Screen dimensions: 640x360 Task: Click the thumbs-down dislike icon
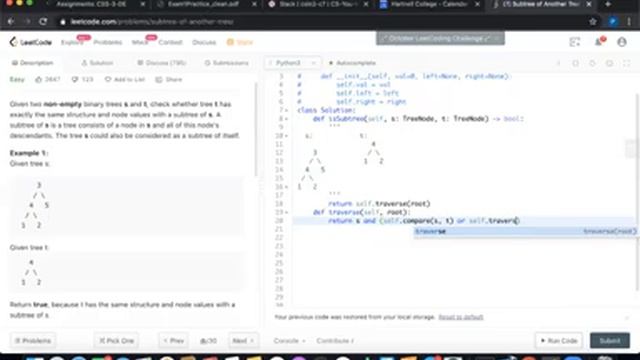click(75, 79)
